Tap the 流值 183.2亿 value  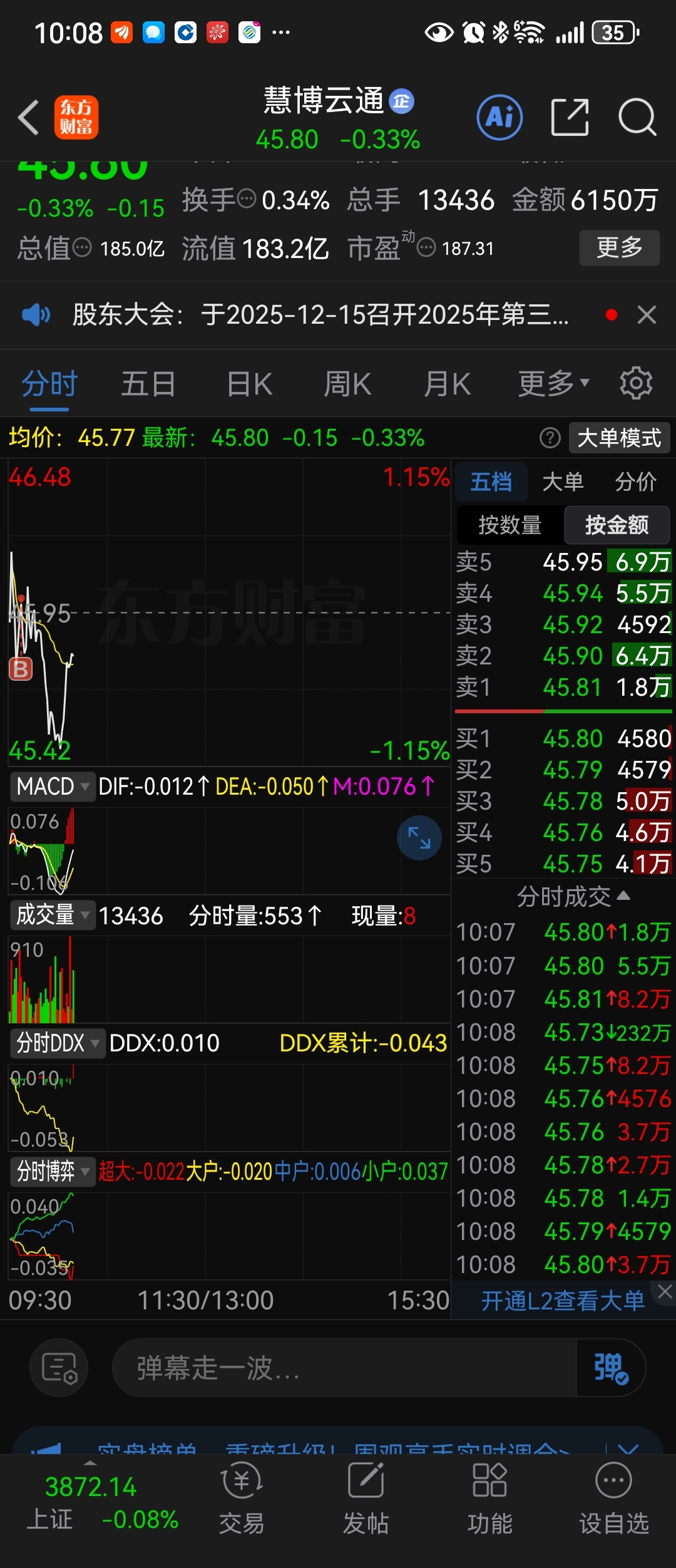point(285,249)
